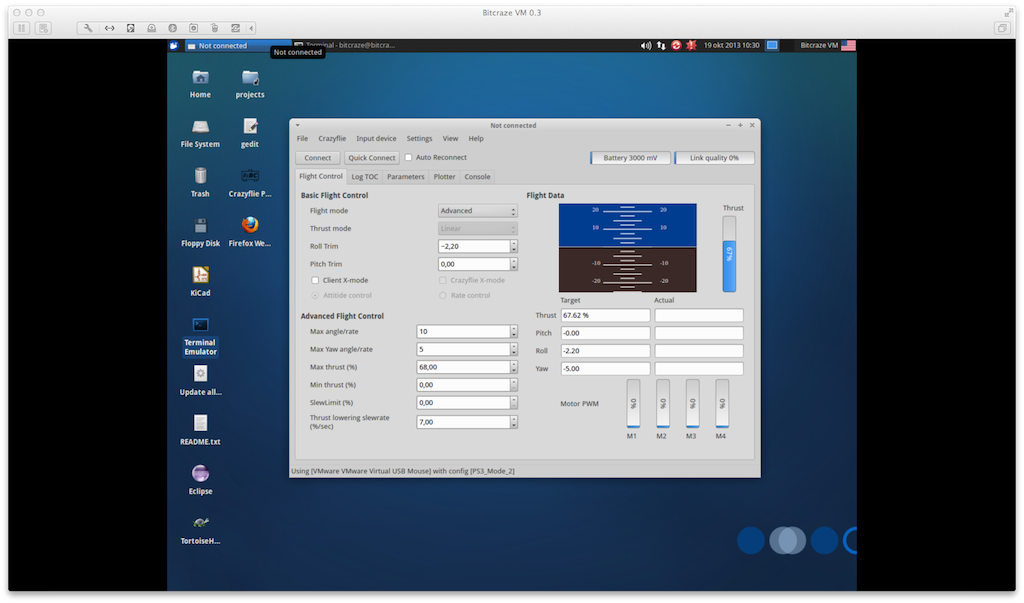The width and height of the screenshot is (1024, 603).
Task: Open the Input device menu
Action: 376,139
